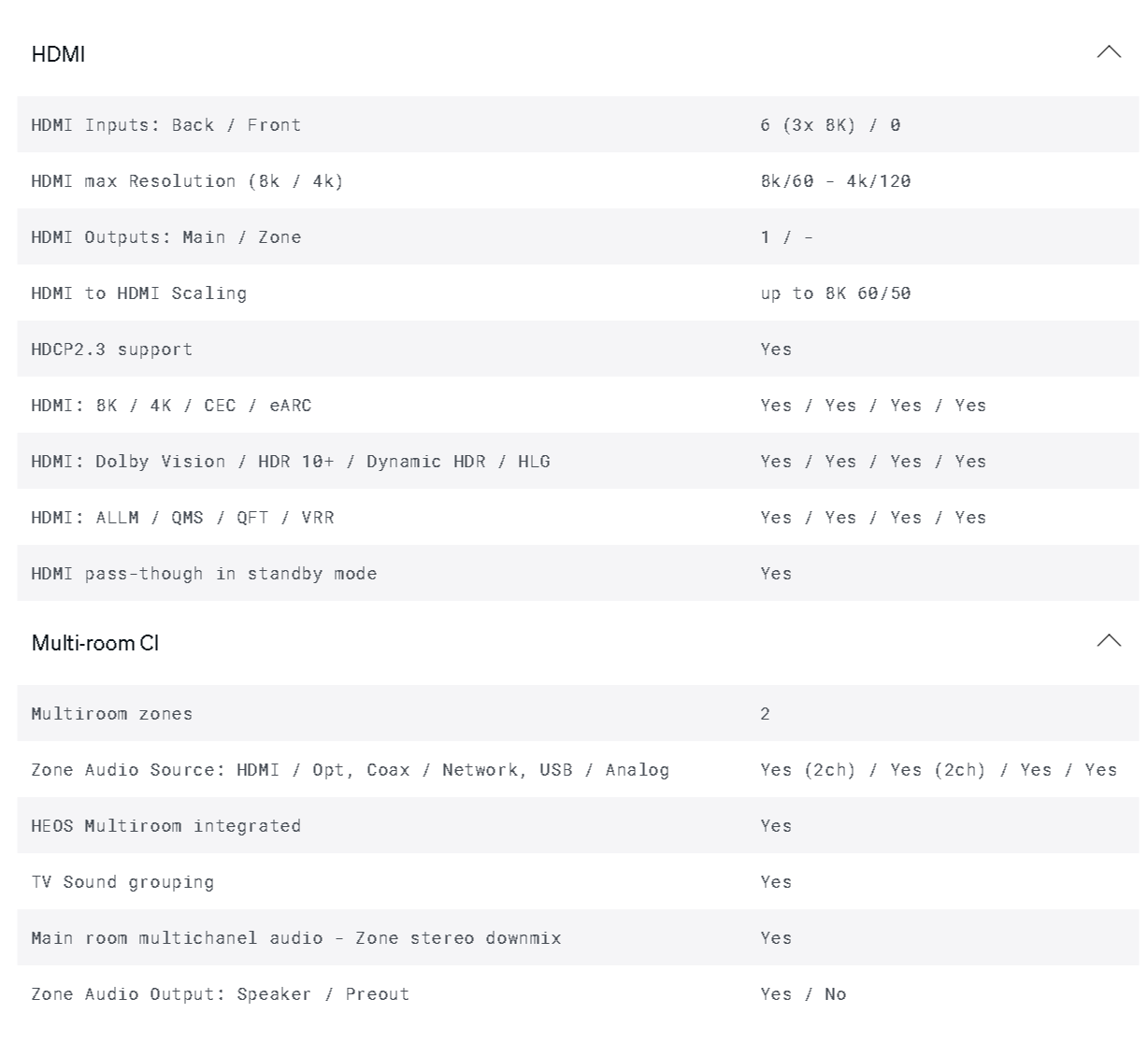Click the HDMI: 8K / 4K / CEC / eARC label
This screenshot has height=1042, width=1148.
tap(171, 406)
